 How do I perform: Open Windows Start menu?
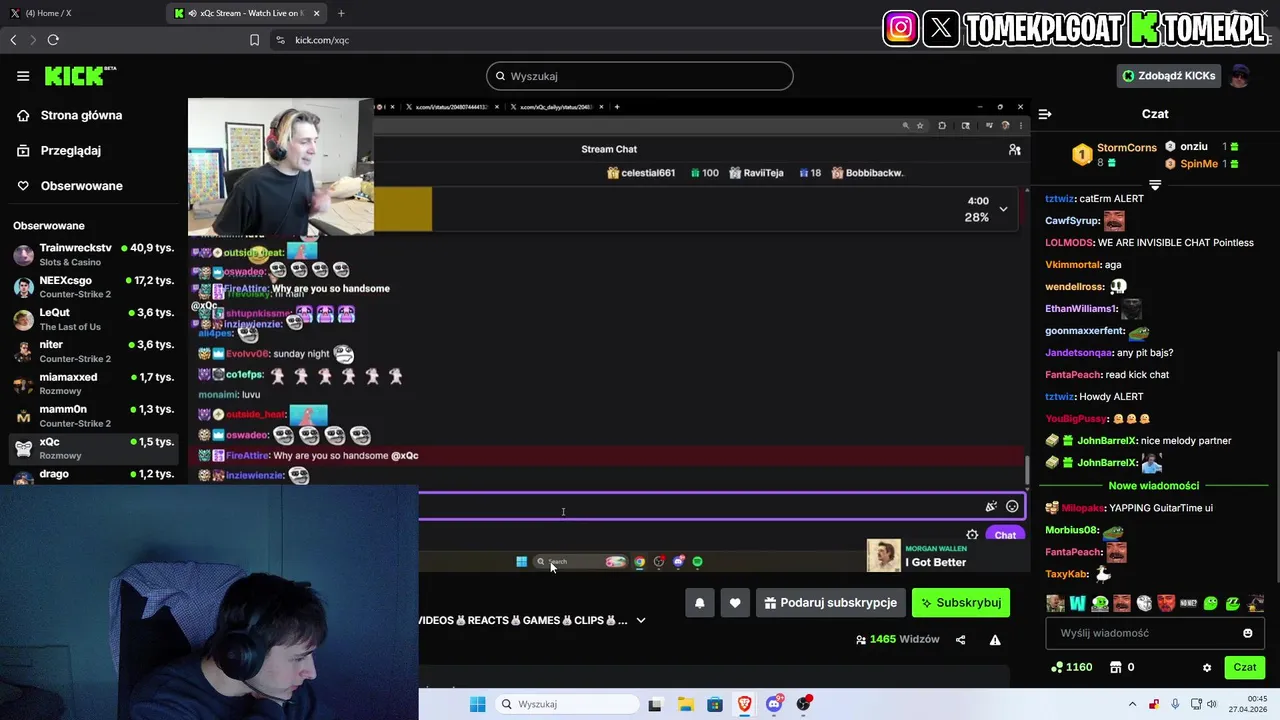[x=478, y=704]
